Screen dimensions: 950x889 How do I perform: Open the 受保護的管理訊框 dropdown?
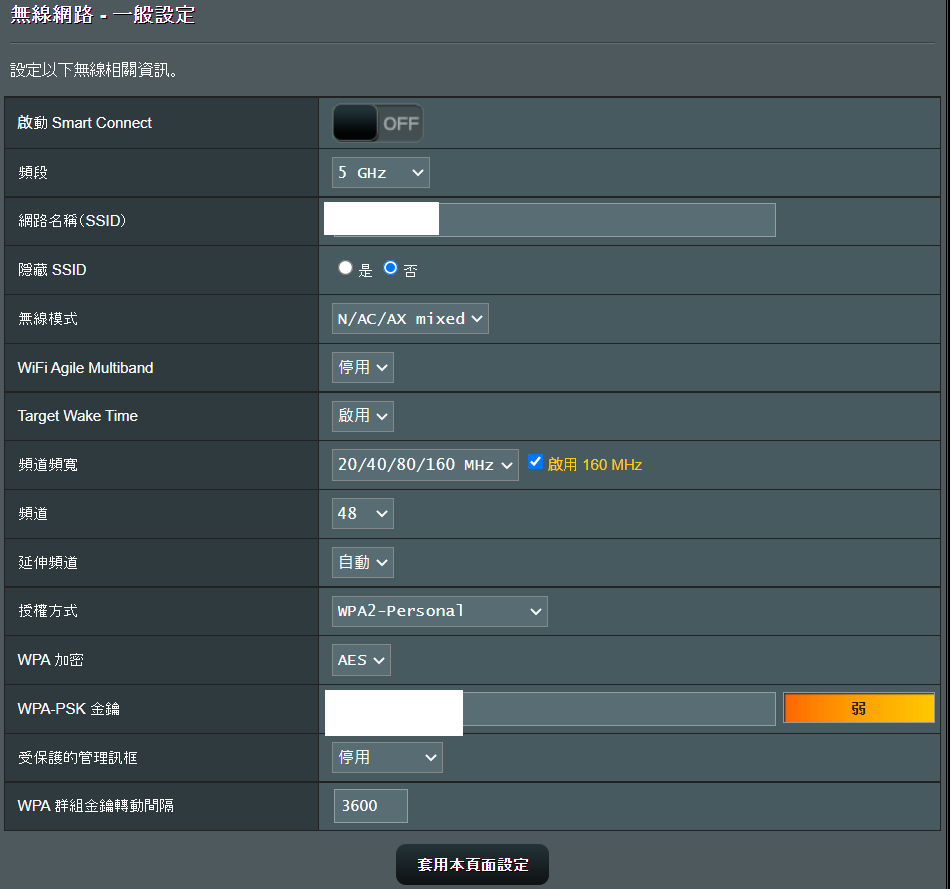click(x=387, y=757)
